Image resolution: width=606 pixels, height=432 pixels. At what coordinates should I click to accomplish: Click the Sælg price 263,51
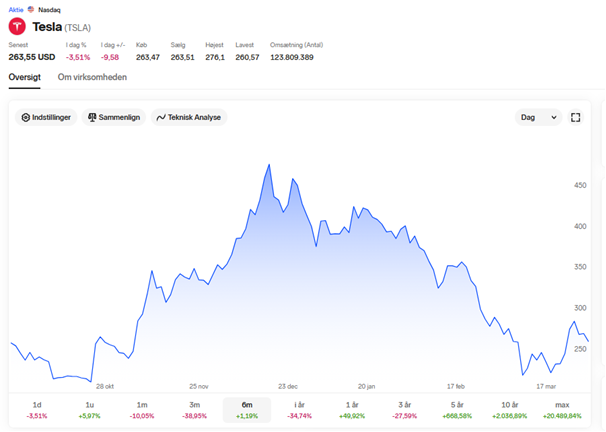click(x=182, y=57)
